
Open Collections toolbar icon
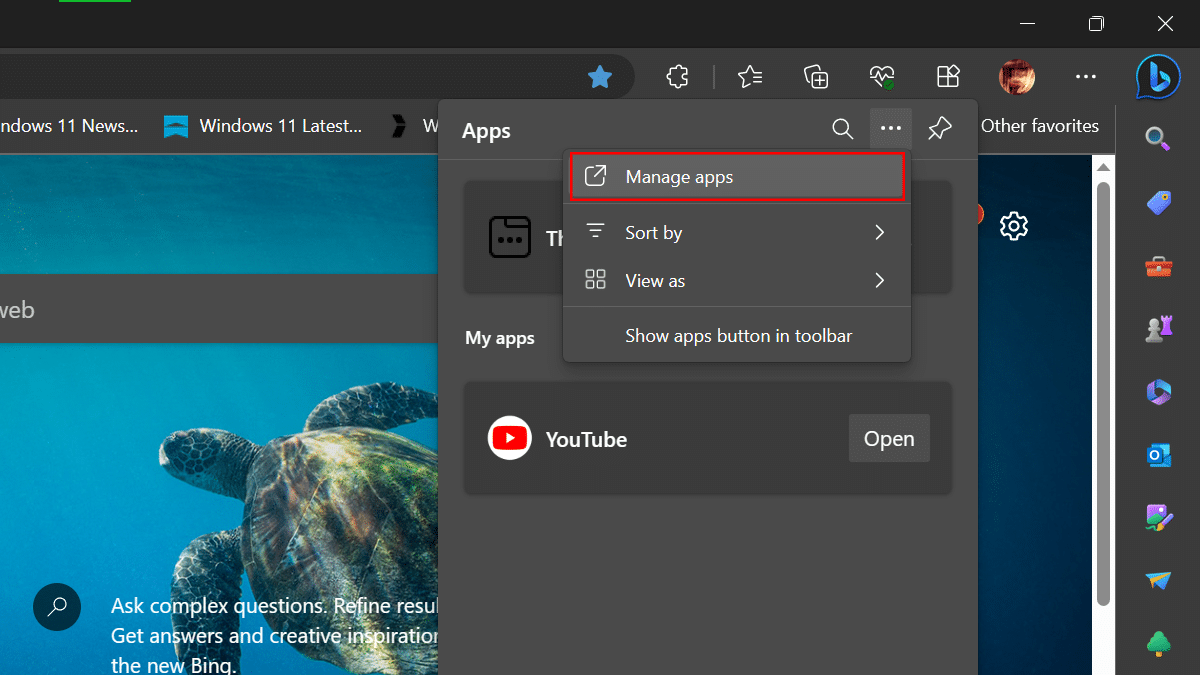(x=816, y=77)
